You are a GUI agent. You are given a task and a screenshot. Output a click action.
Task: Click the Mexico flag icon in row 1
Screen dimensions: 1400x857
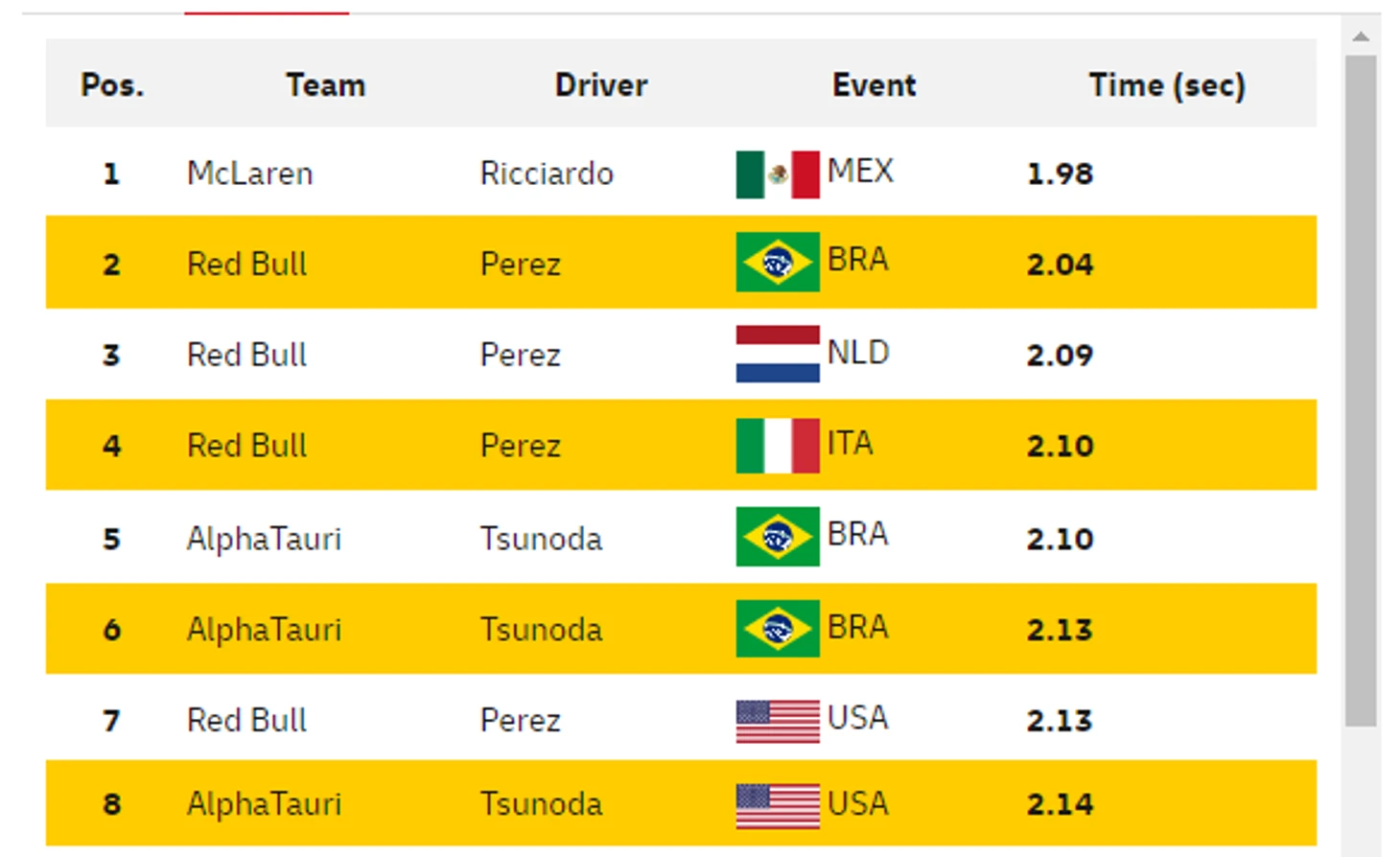click(777, 174)
